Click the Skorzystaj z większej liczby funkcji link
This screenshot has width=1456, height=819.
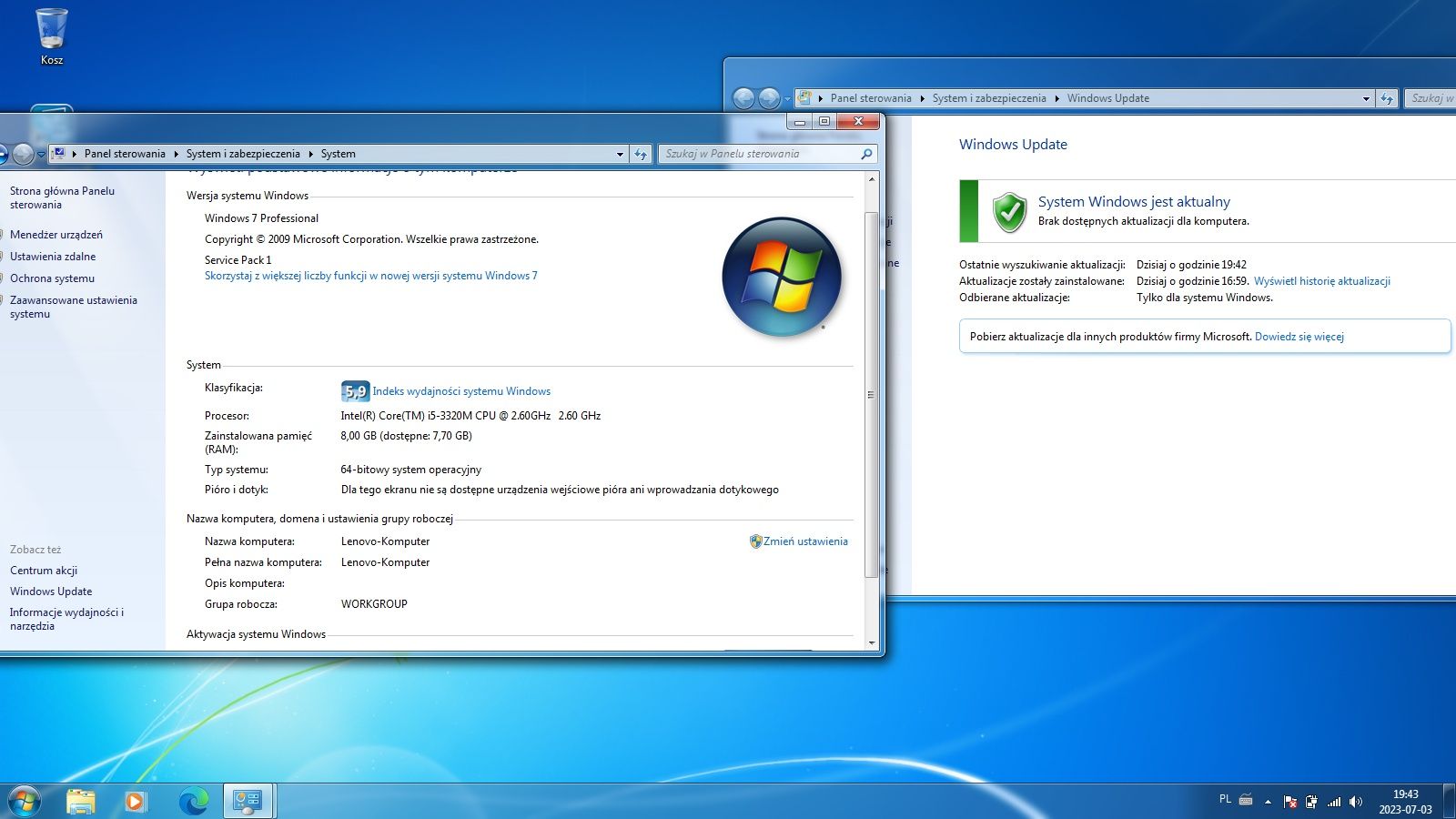point(371,276)
